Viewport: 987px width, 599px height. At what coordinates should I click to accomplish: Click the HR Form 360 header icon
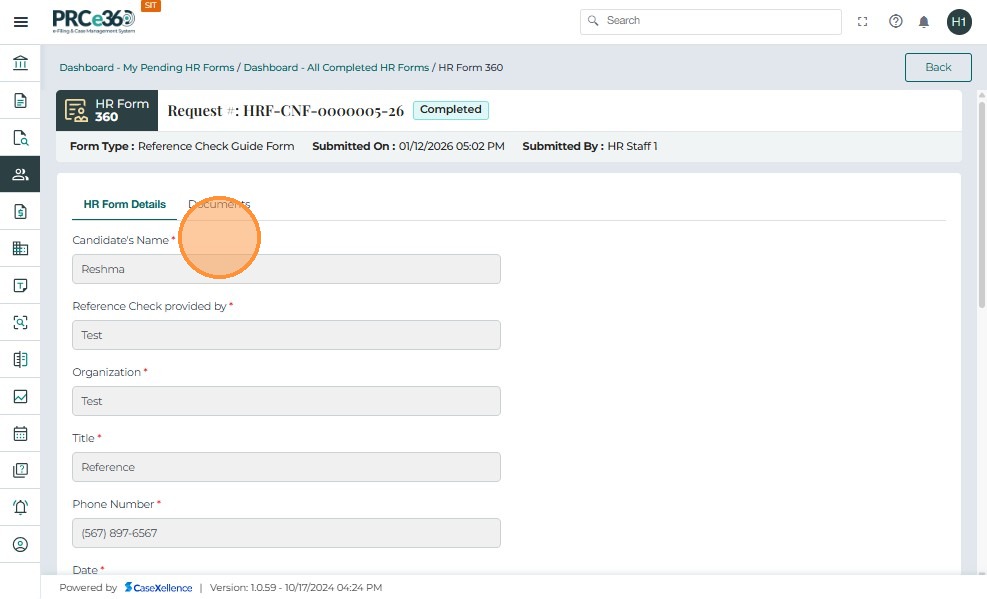[76, 111]
